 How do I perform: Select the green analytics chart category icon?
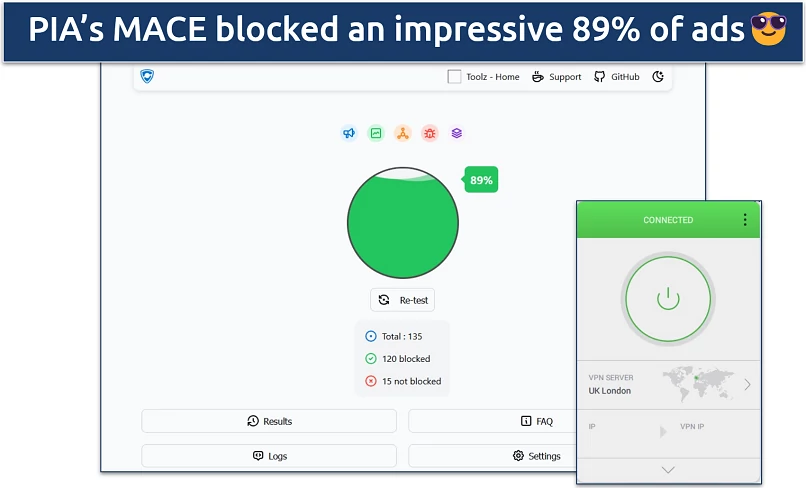376,133
